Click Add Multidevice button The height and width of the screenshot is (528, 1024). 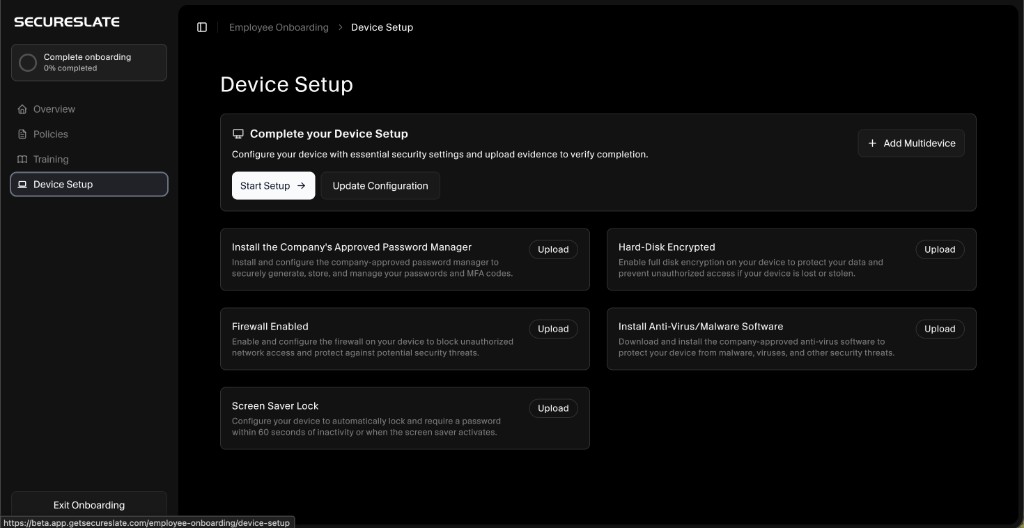coord(911,143)
